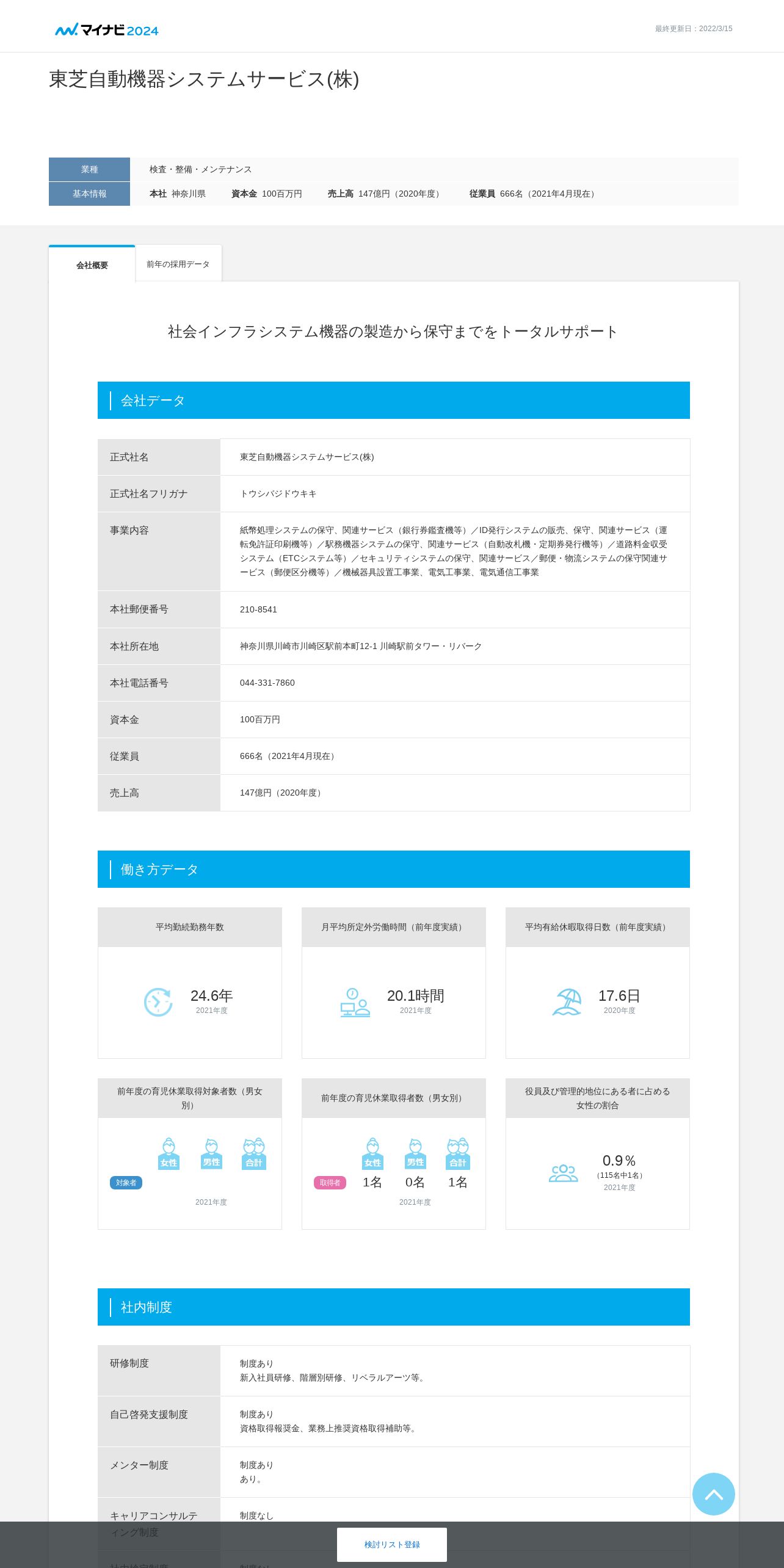Screen dimensions: 784x1568
Task: Click the phone number 044-331-7860
Action: tap(267, 683)
